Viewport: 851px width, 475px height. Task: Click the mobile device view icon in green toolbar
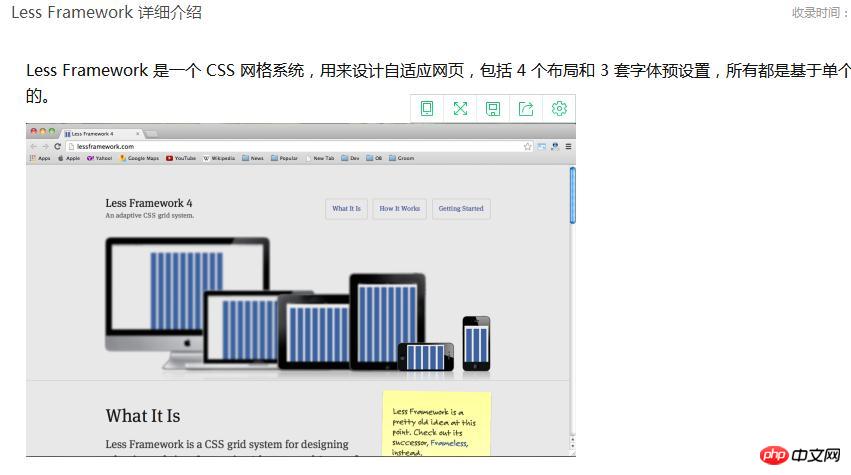tap(427, 109)
